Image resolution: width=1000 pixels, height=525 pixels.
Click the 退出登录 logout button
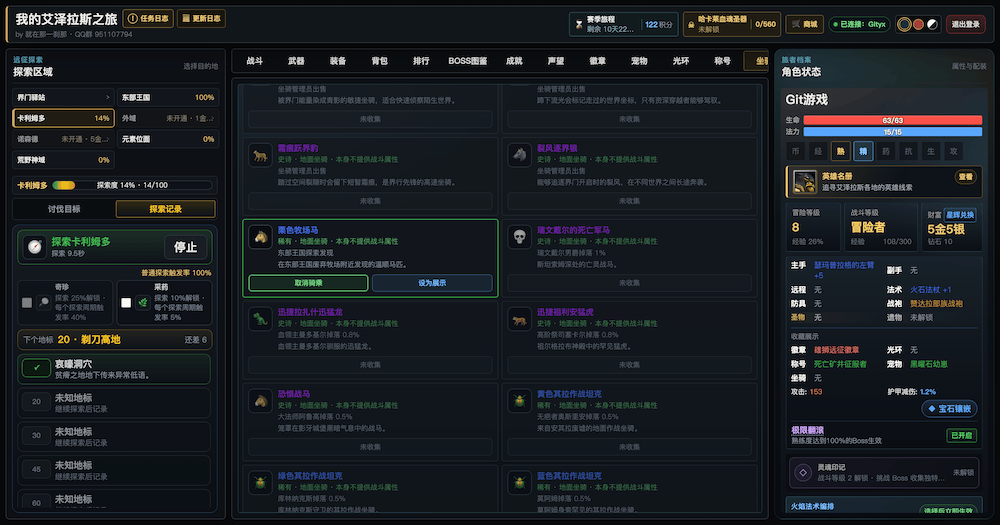(966, 24)
